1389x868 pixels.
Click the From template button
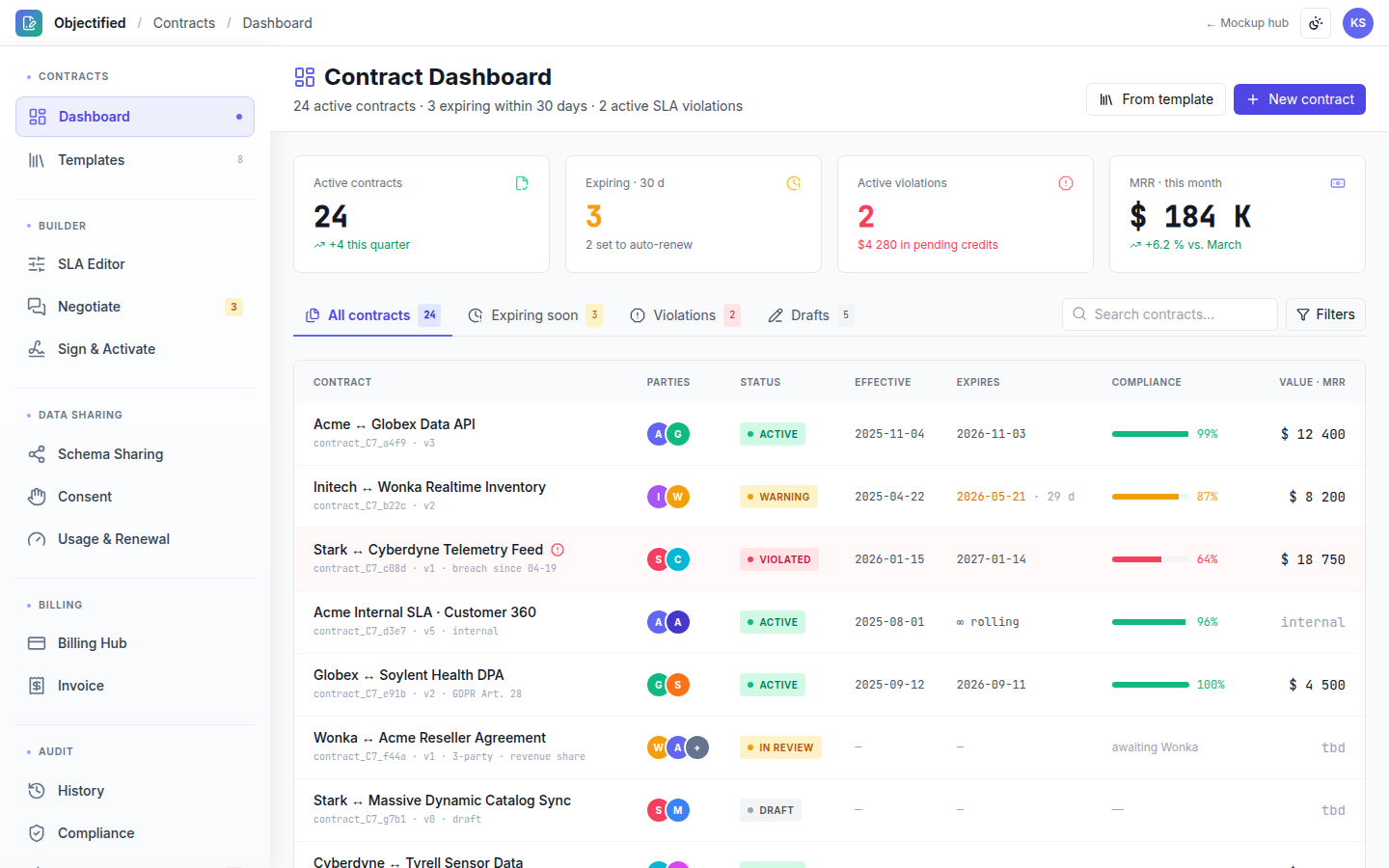(1156, 99)
